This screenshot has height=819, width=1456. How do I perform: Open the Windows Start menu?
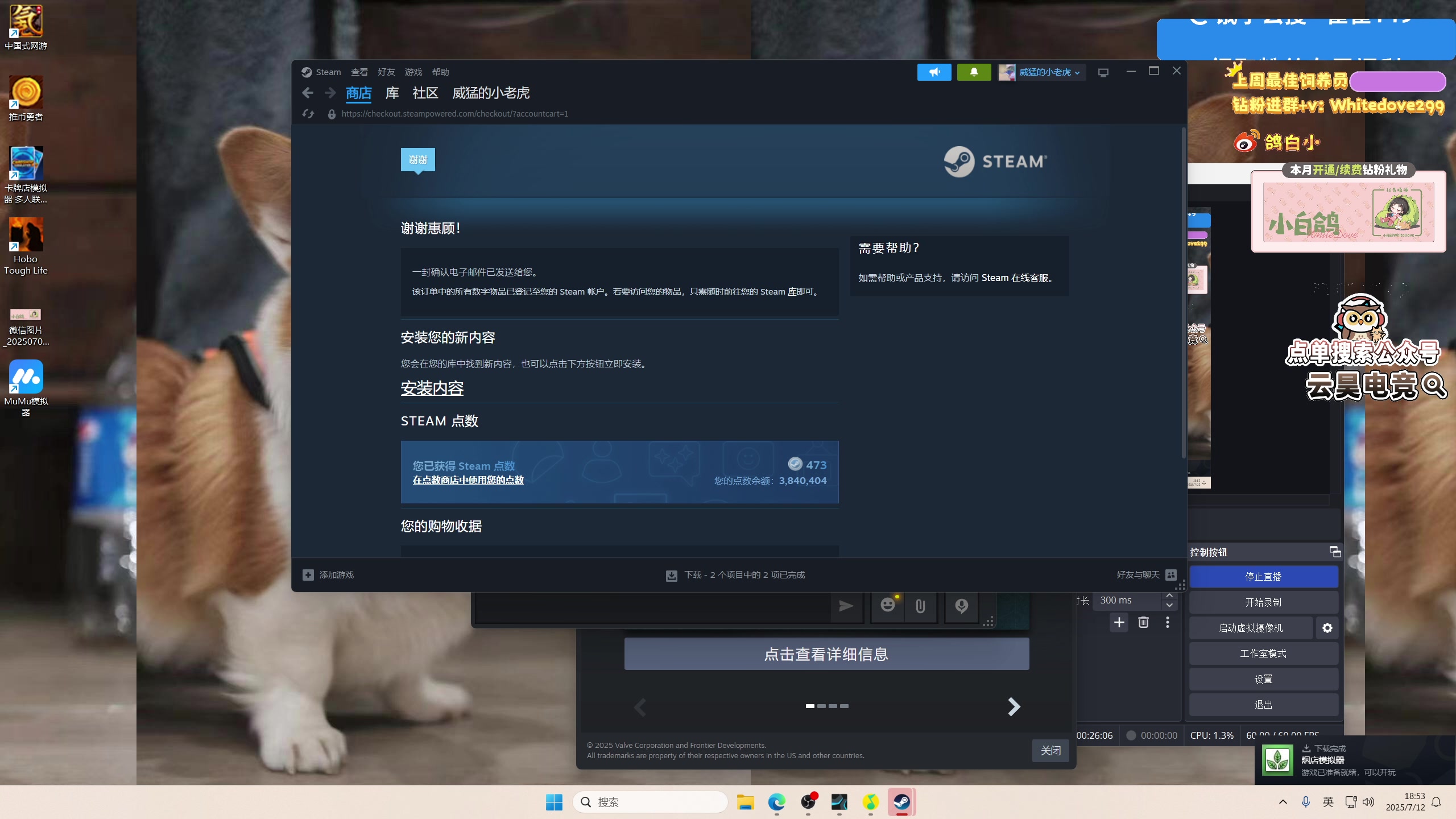(554, 802)
